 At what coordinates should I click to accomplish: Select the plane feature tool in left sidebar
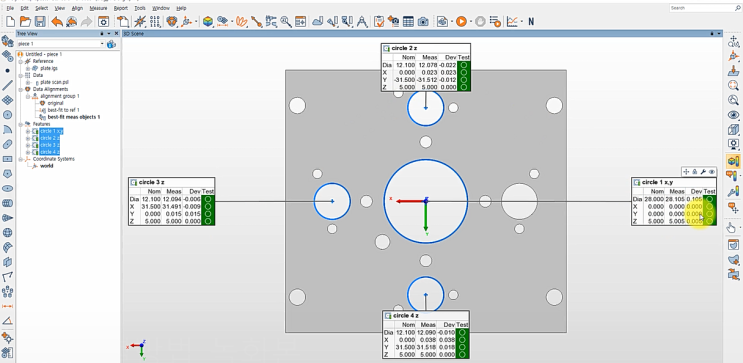point(7,100)
